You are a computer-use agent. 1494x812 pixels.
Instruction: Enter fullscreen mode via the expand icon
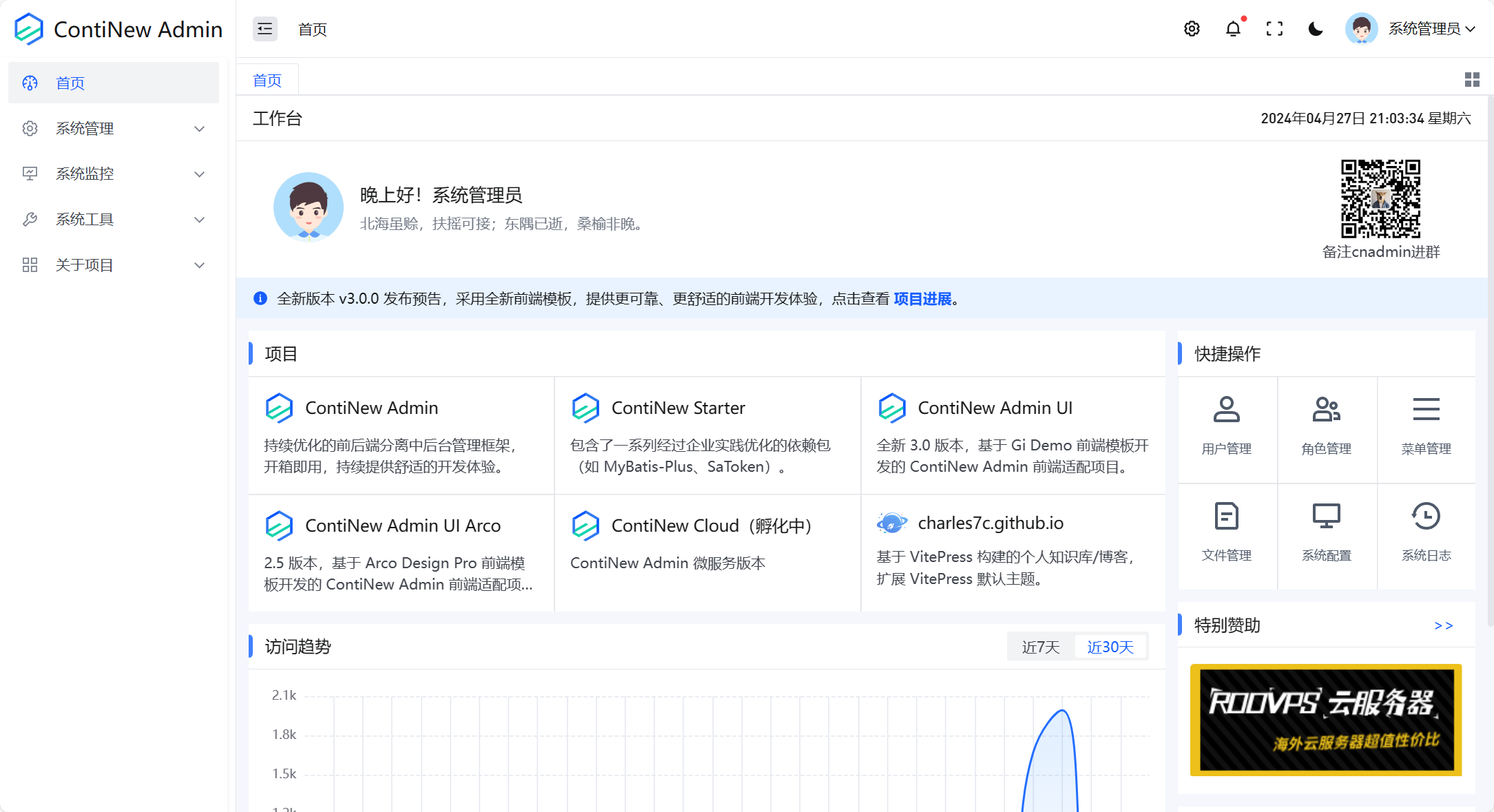1274,29
